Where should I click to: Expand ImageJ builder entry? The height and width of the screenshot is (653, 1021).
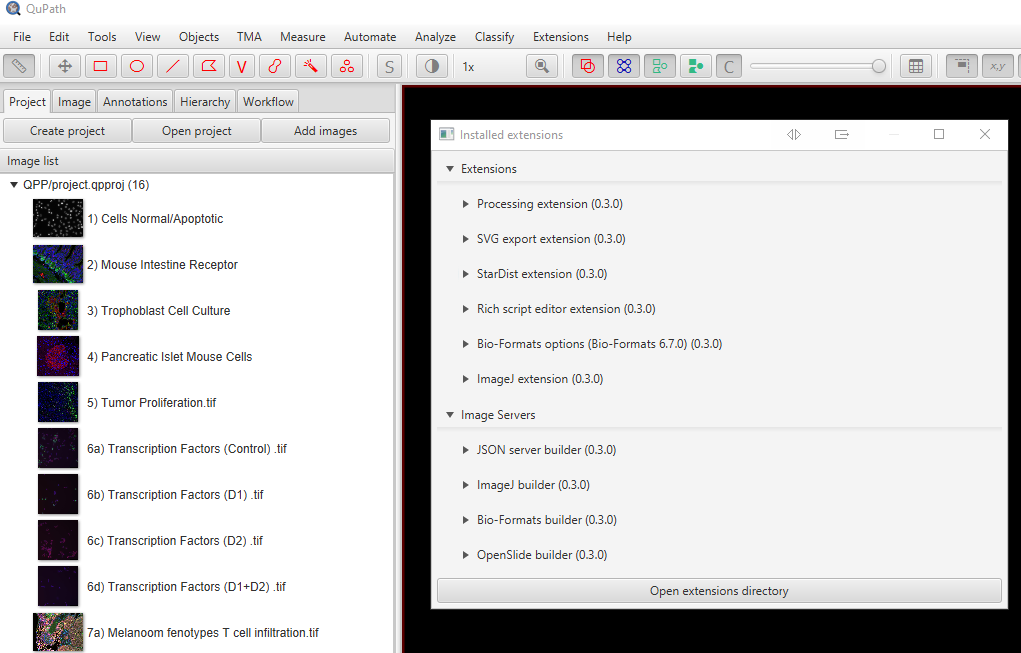466,485
